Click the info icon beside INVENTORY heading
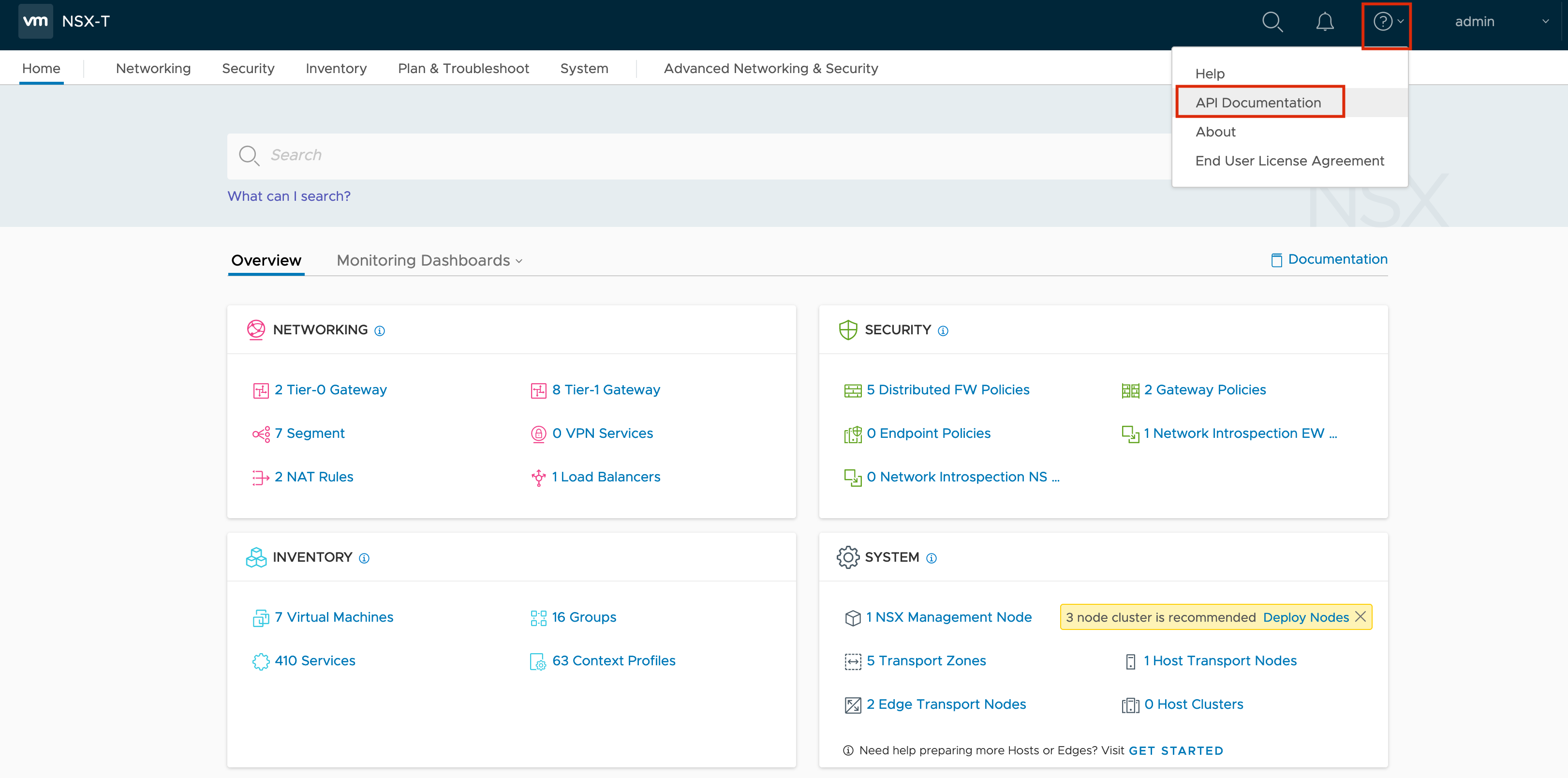Image resolution: width=1568 pixels, height=778 pixels. point(363,558)
